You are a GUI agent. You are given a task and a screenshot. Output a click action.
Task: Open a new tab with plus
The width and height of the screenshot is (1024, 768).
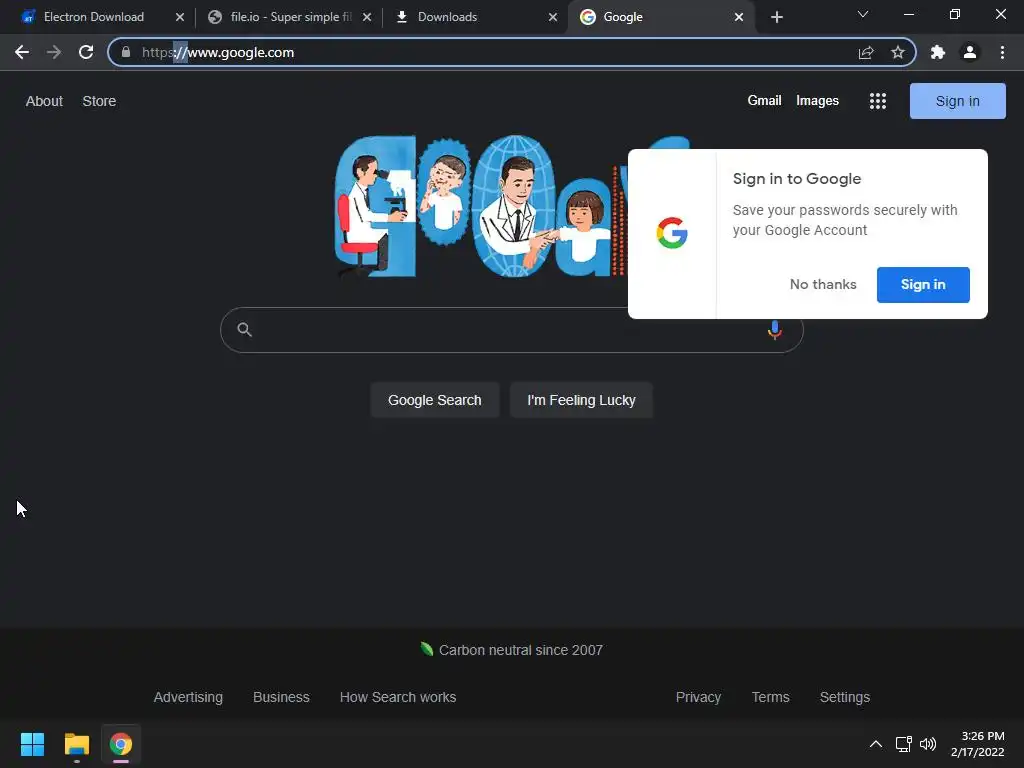coord(776,17)
